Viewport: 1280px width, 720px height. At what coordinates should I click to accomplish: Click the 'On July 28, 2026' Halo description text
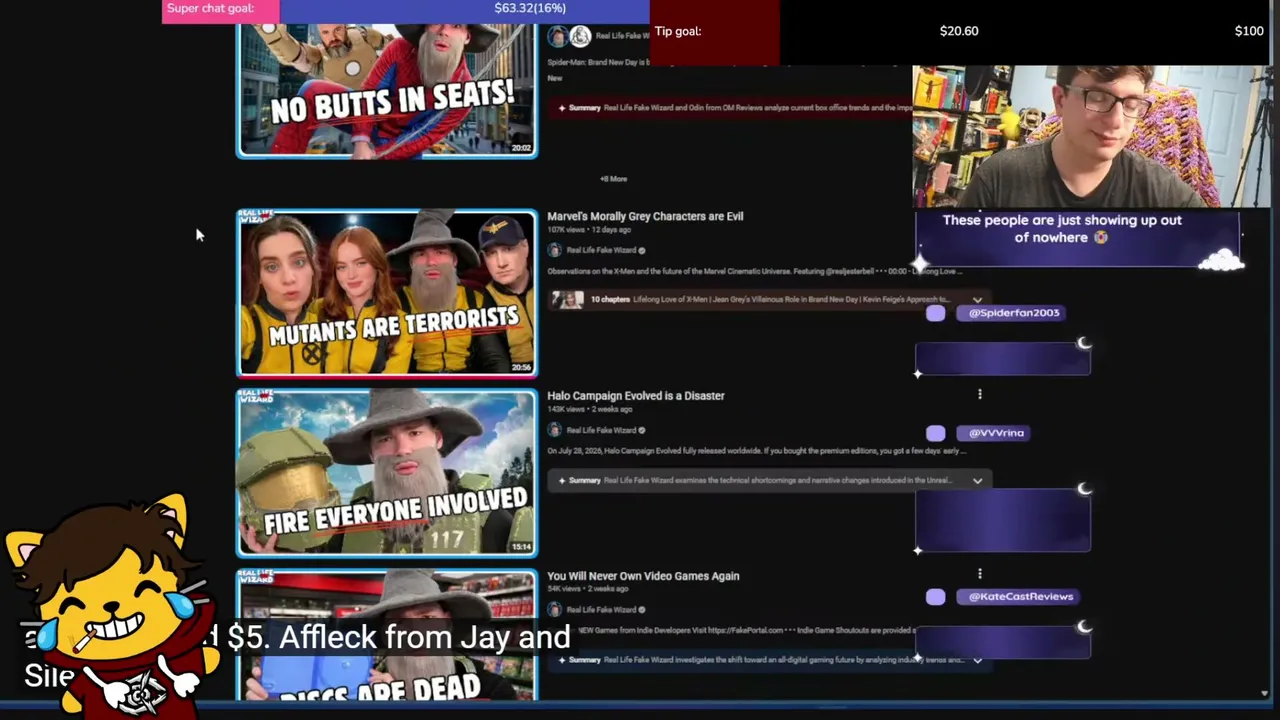coord(757,451)
